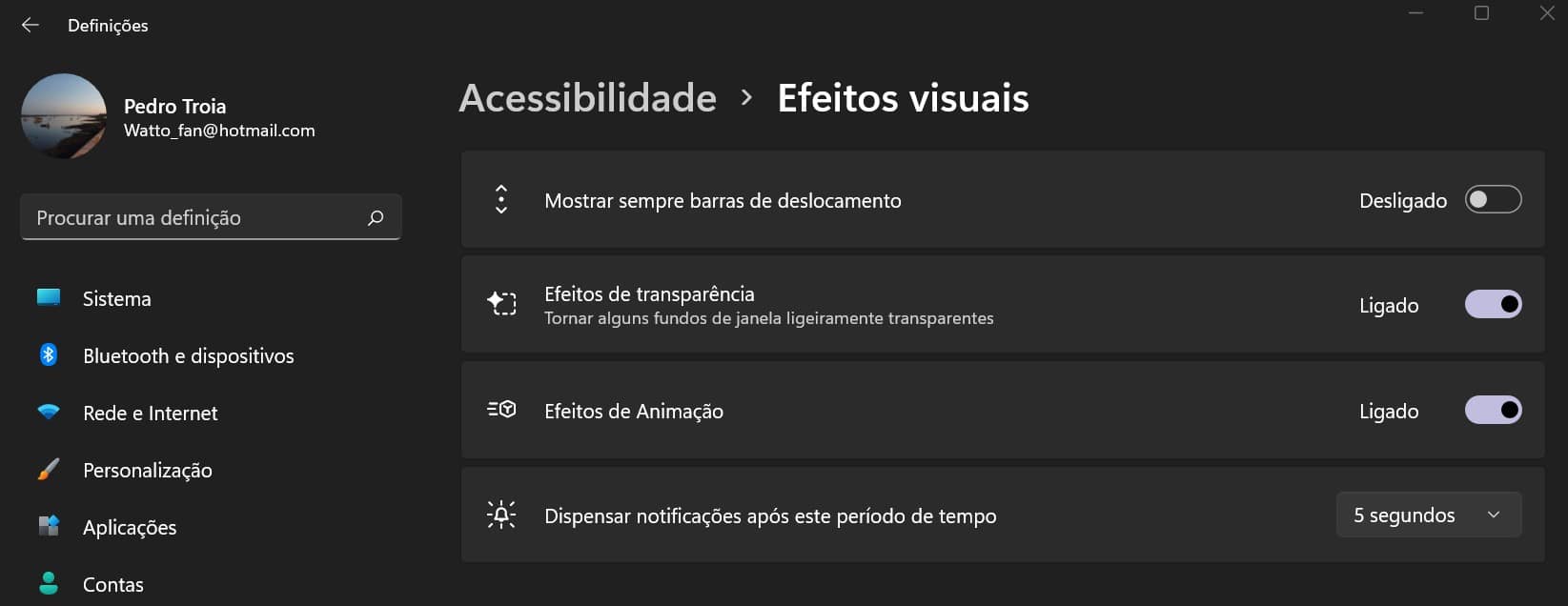
Task: Enable Mostrar sempre barras de deslocamento toggle
Action: coord(1493,200)
